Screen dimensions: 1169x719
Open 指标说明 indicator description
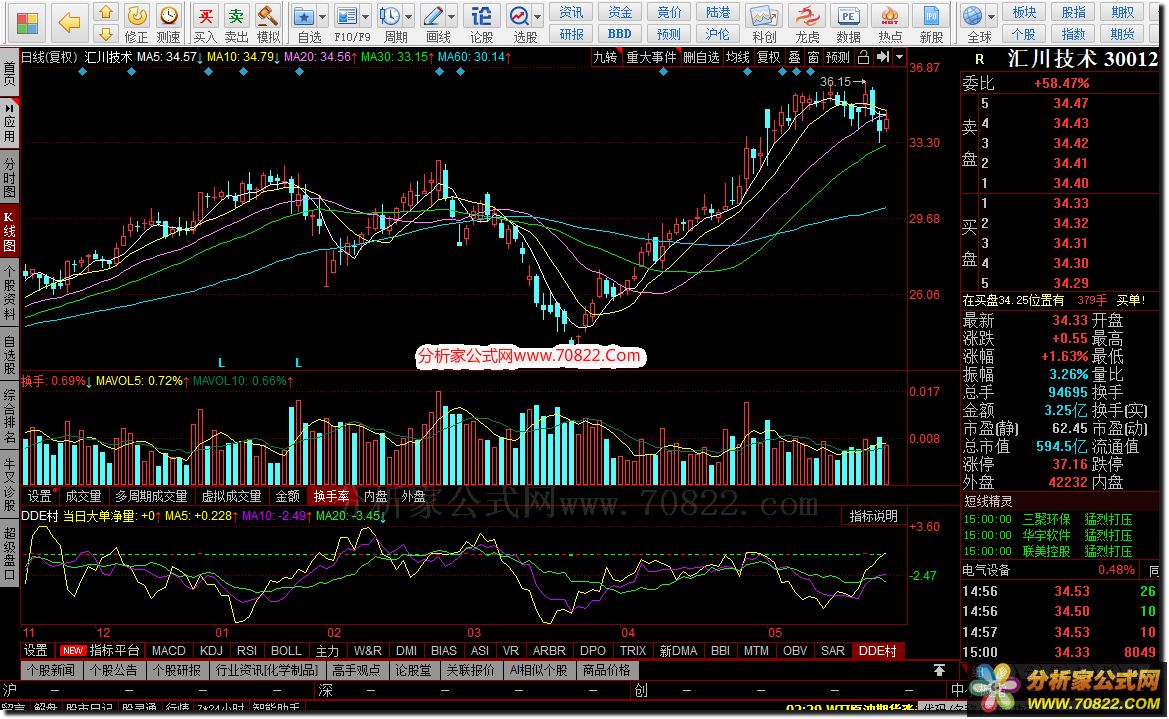coord(874,516)
